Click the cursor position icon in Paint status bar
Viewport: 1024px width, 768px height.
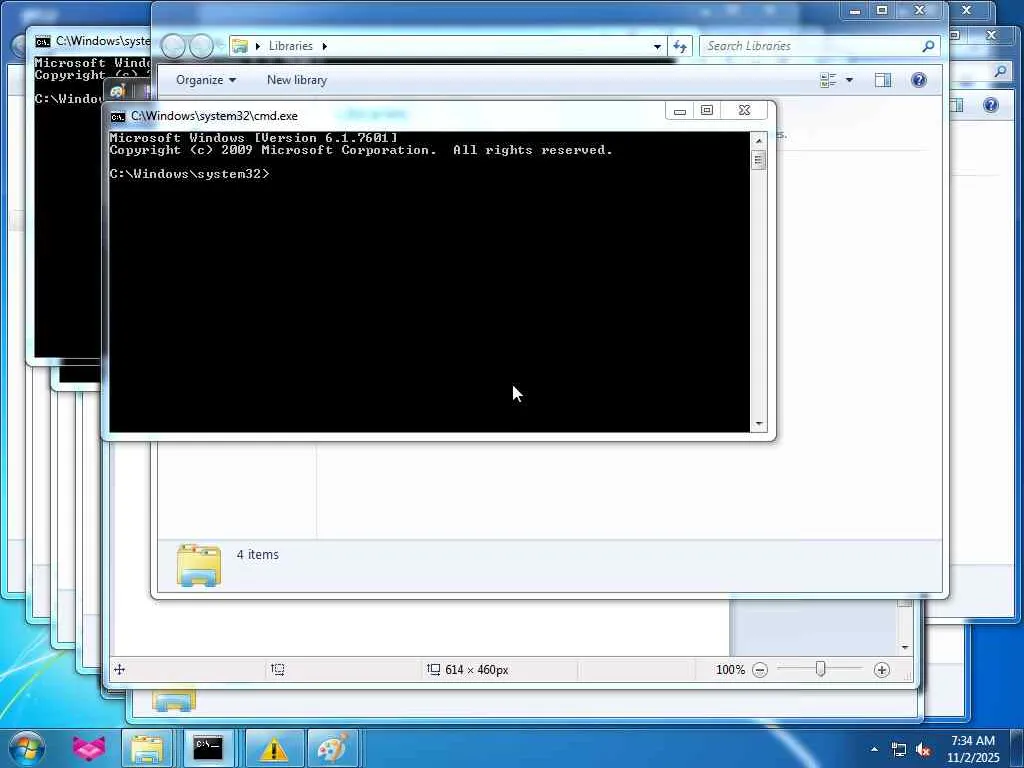coord(120,669)
